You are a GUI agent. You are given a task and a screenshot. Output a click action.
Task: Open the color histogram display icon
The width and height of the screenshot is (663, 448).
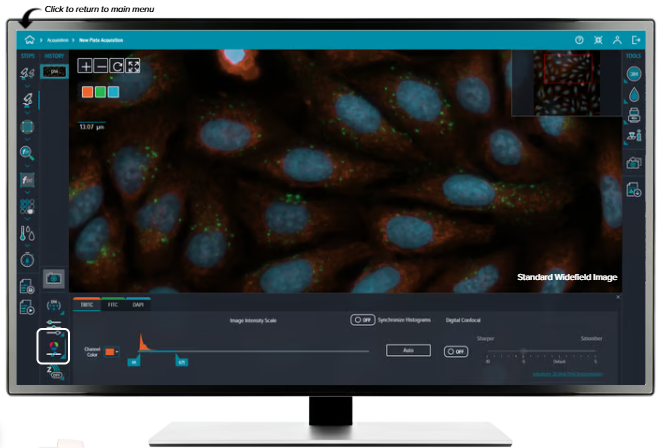[54, 347]
